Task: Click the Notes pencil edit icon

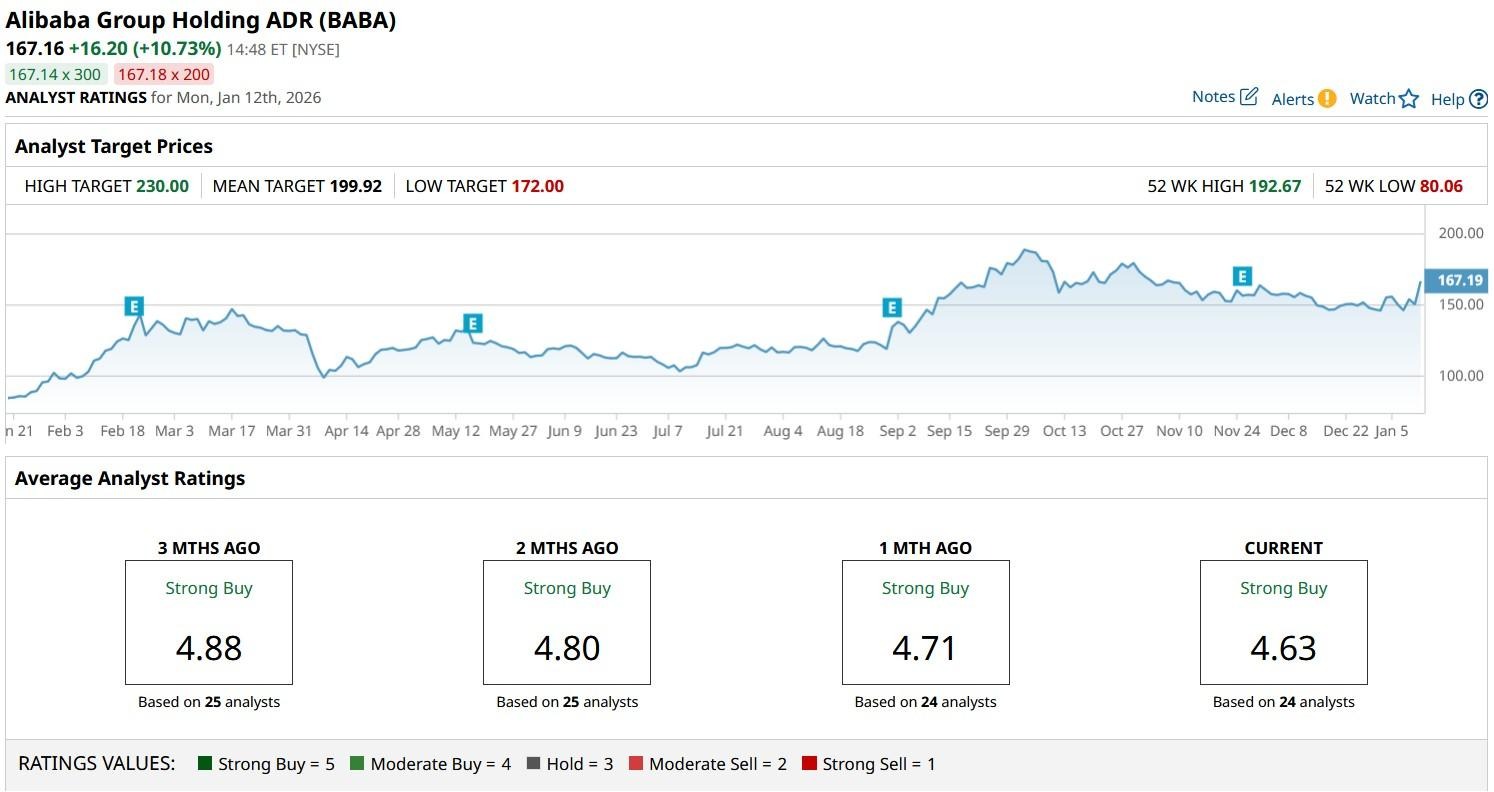Action: (x=1249, y=97)
